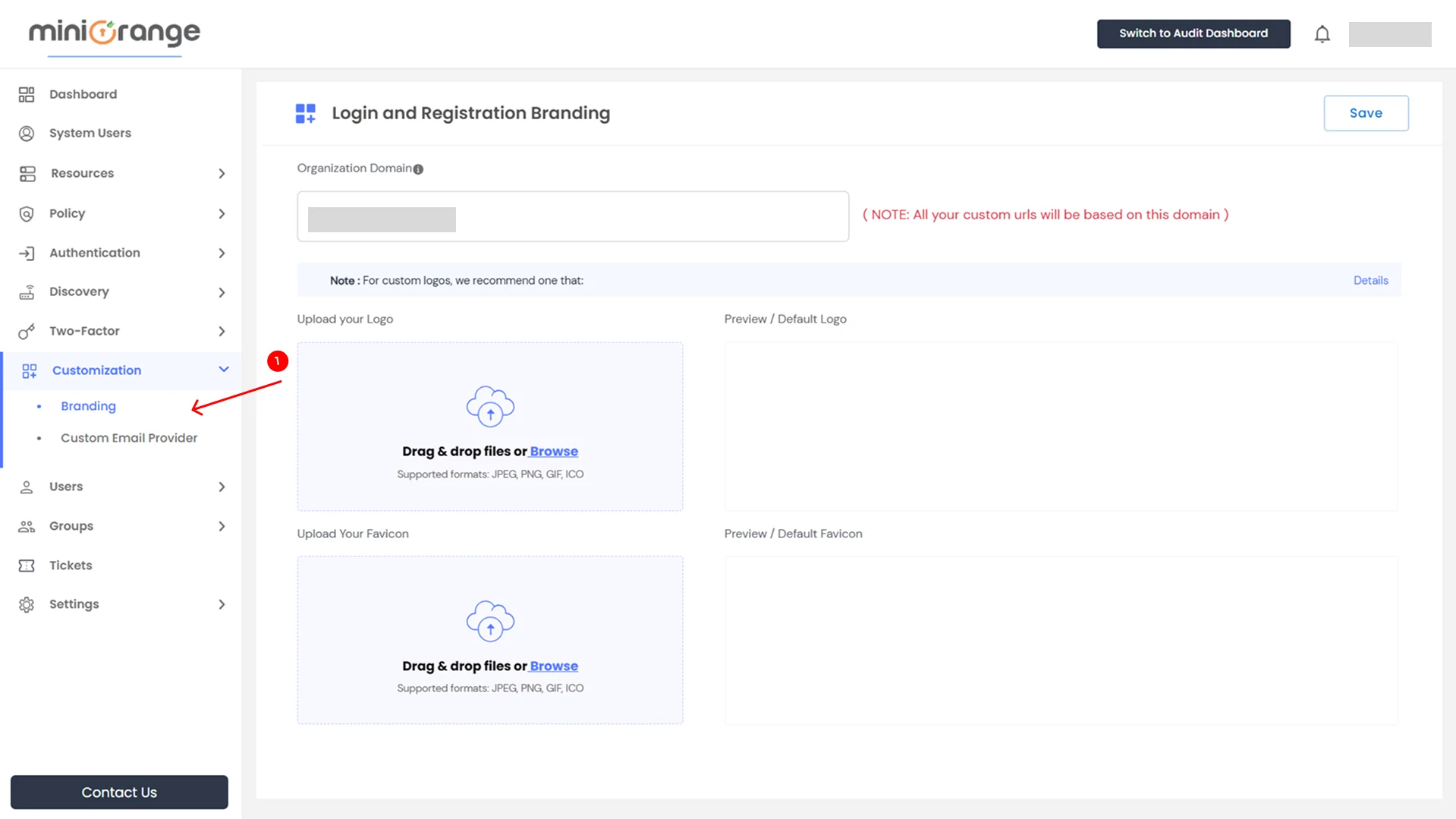Click the Organization Domain input field
This screenshot has width=1456, height=819.
[573, 216]
